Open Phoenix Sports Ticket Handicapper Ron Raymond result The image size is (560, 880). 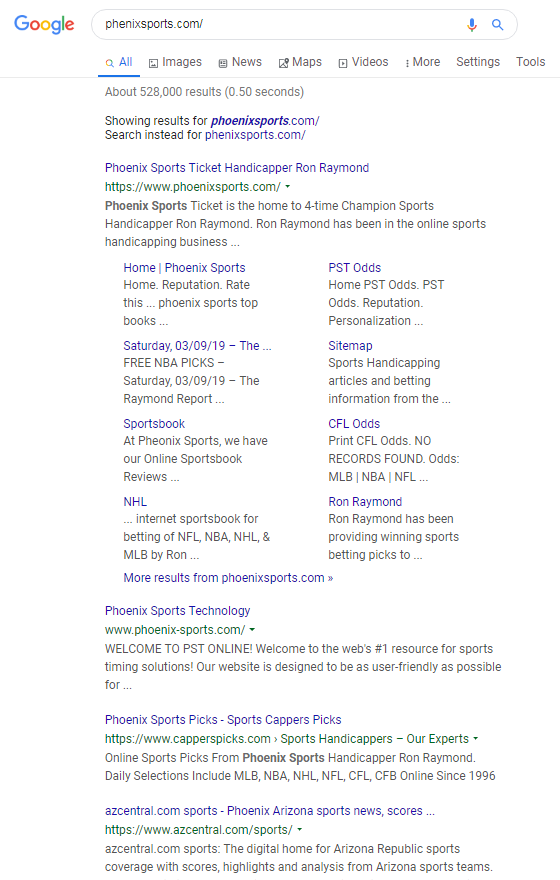point(237,168)
